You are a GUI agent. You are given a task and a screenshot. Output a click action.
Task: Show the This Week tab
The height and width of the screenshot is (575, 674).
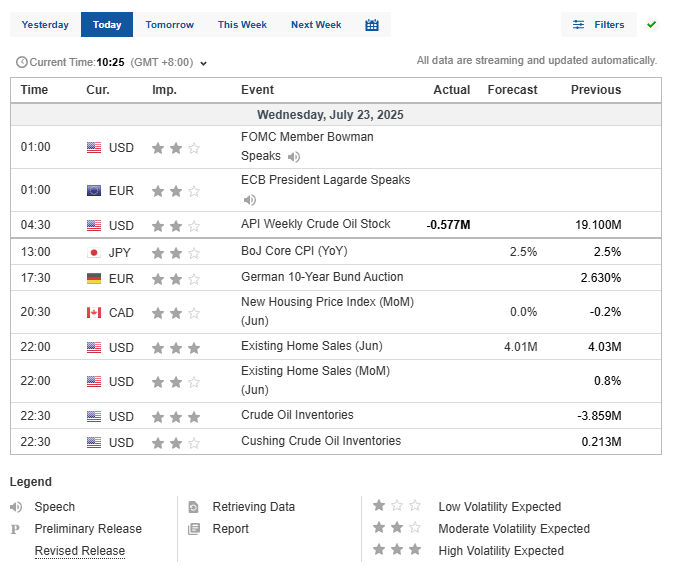(242, 24)
